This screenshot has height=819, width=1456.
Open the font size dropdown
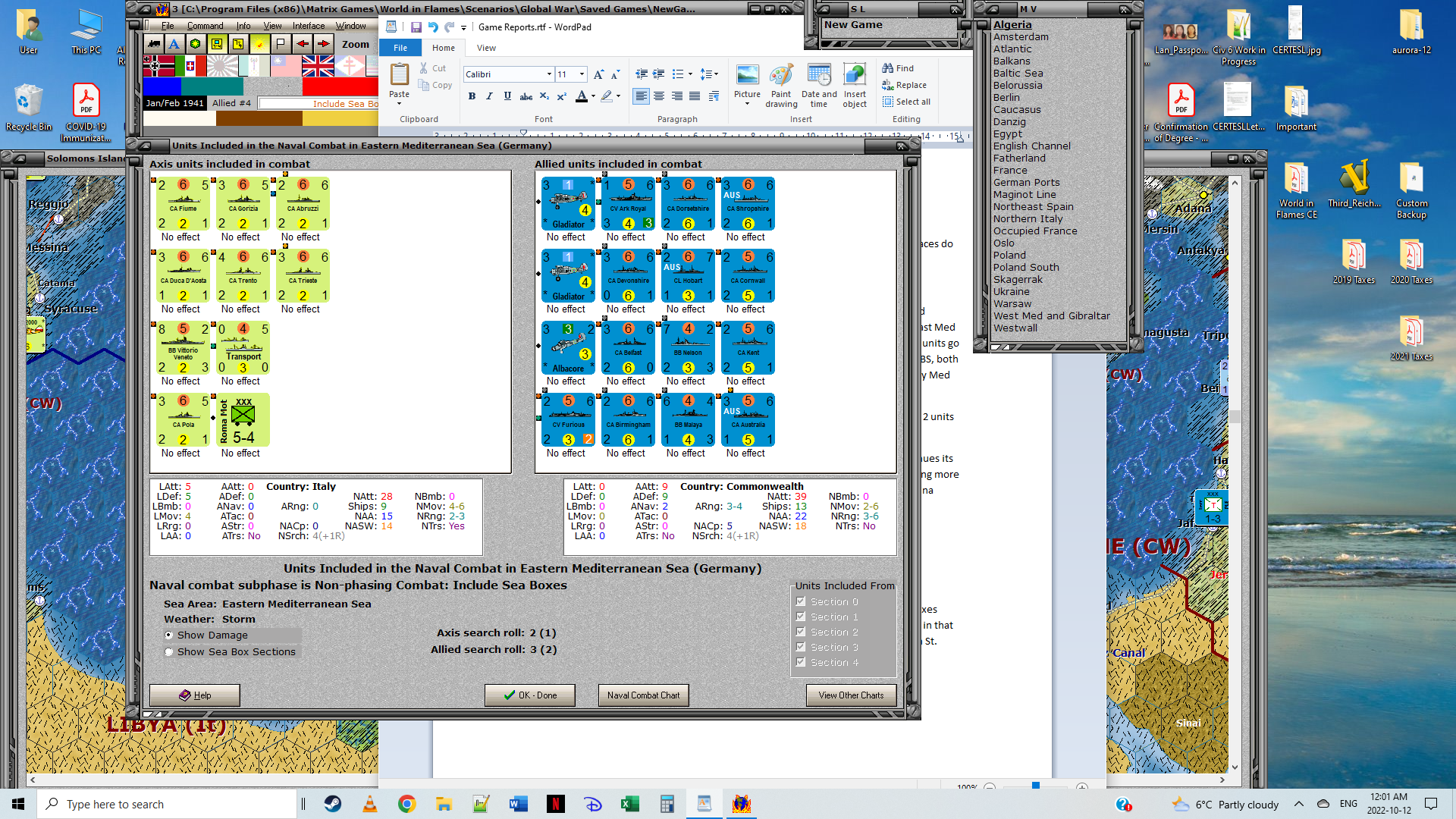point(582,74)
